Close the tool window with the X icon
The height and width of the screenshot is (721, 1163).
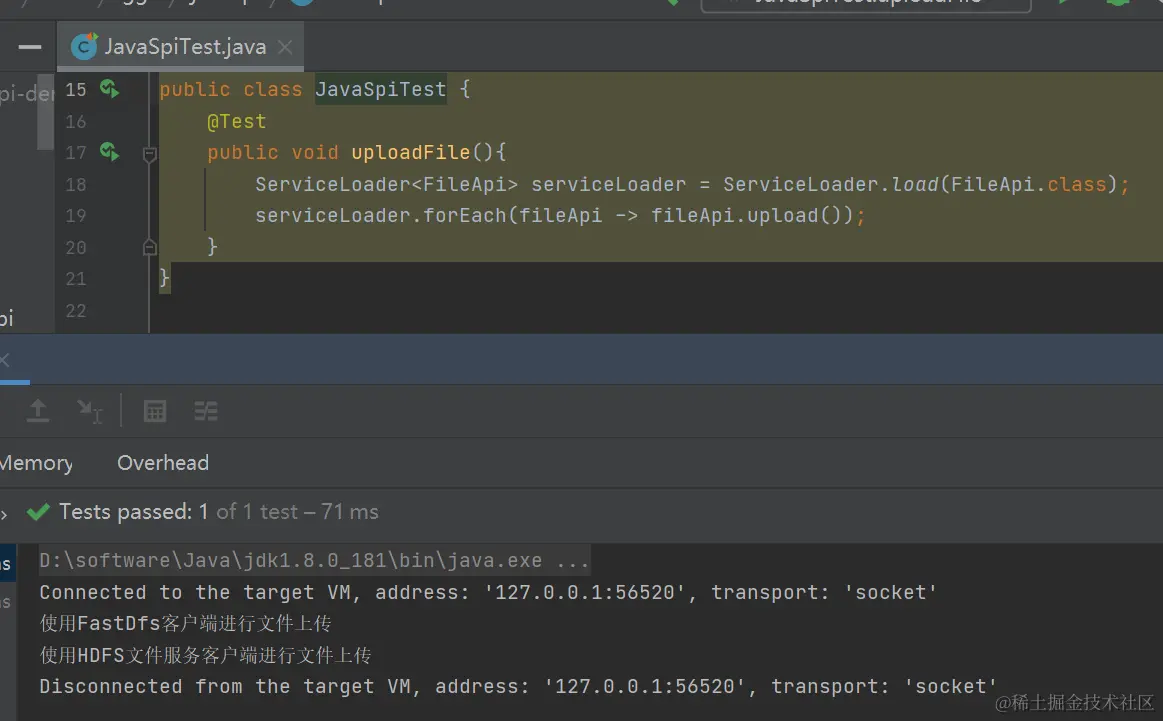pos(4,360)
